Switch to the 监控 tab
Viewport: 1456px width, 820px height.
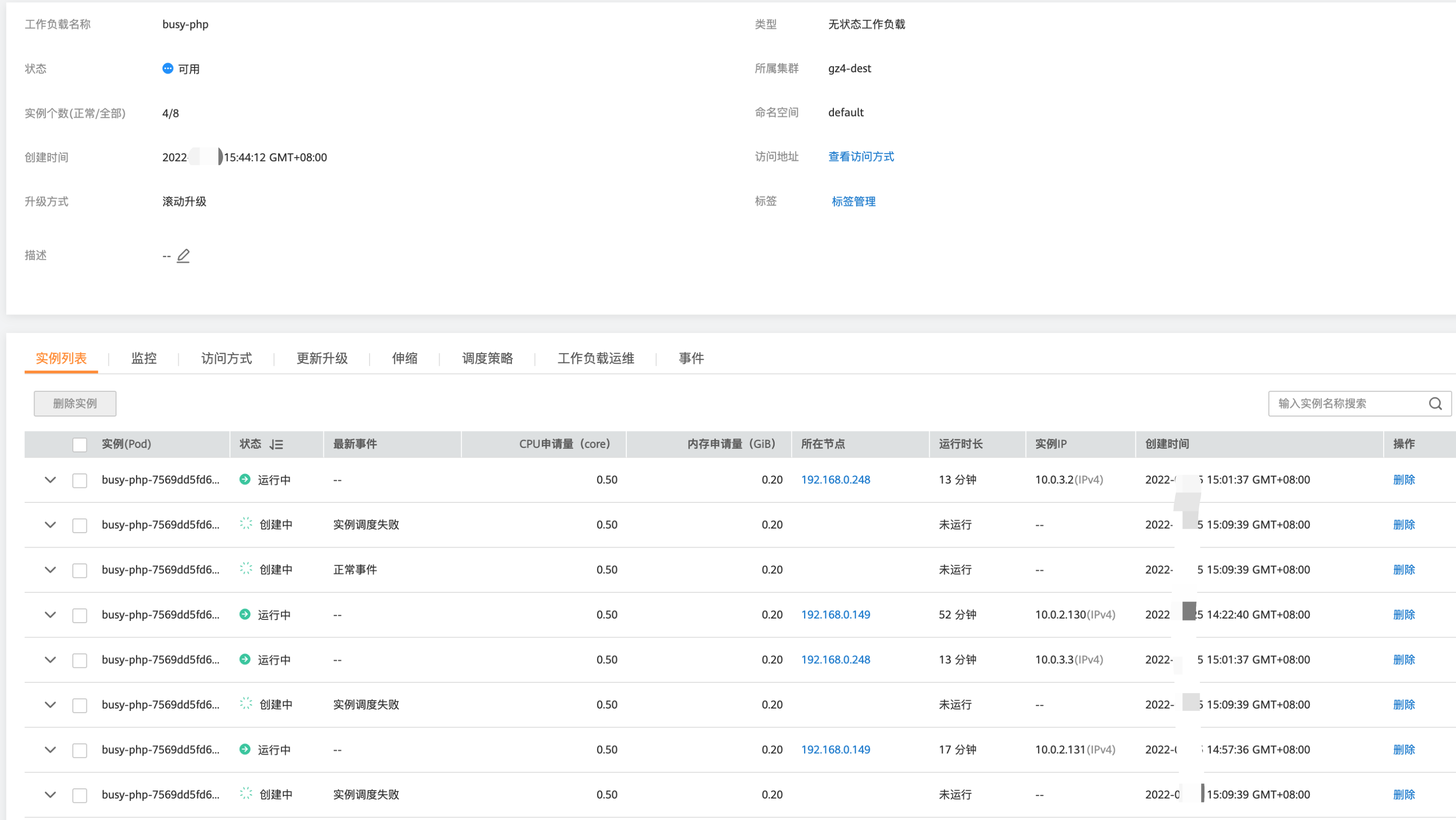144,358
